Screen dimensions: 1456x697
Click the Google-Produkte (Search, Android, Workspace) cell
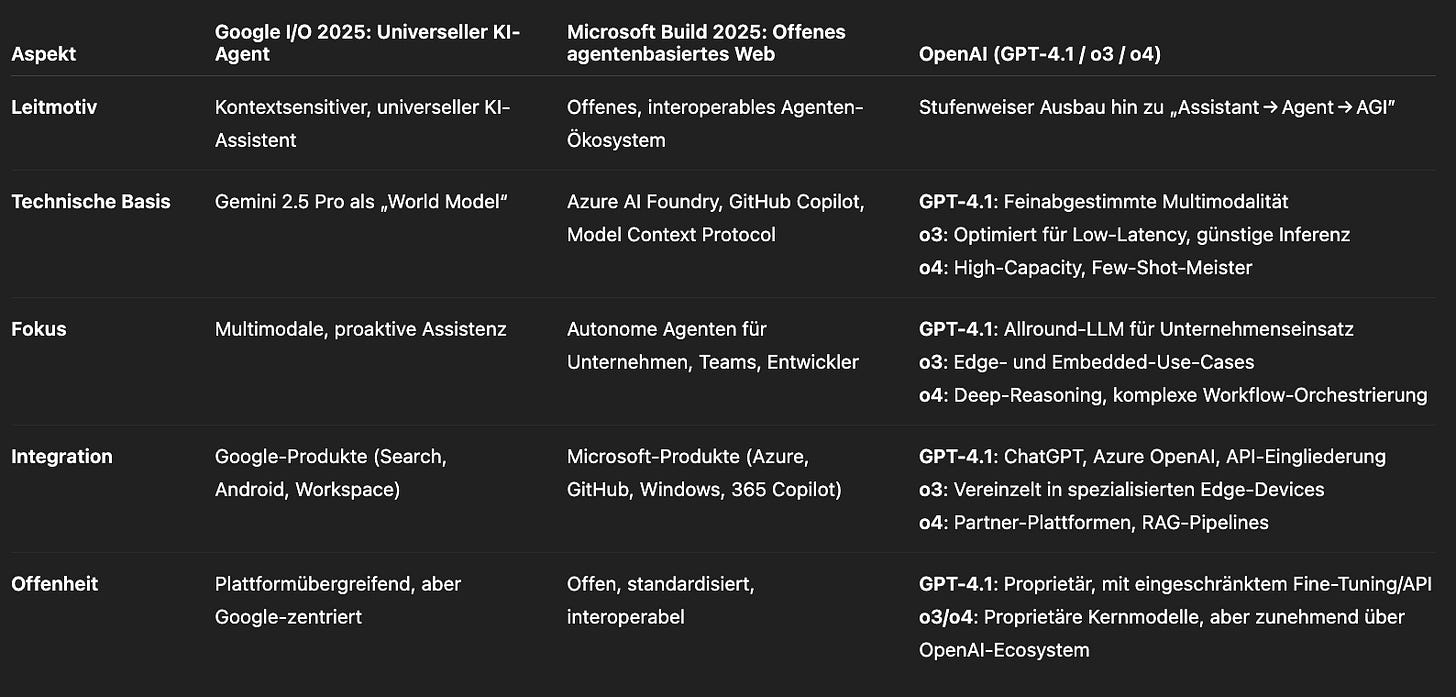pyautogui.click(x=331, y=473)
